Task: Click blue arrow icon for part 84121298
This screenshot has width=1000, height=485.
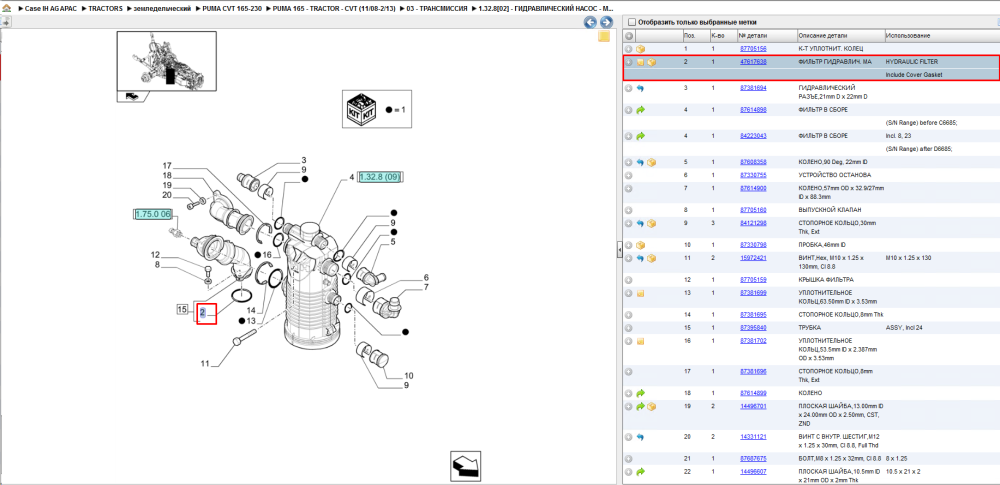Action: (x=640, y=223)
